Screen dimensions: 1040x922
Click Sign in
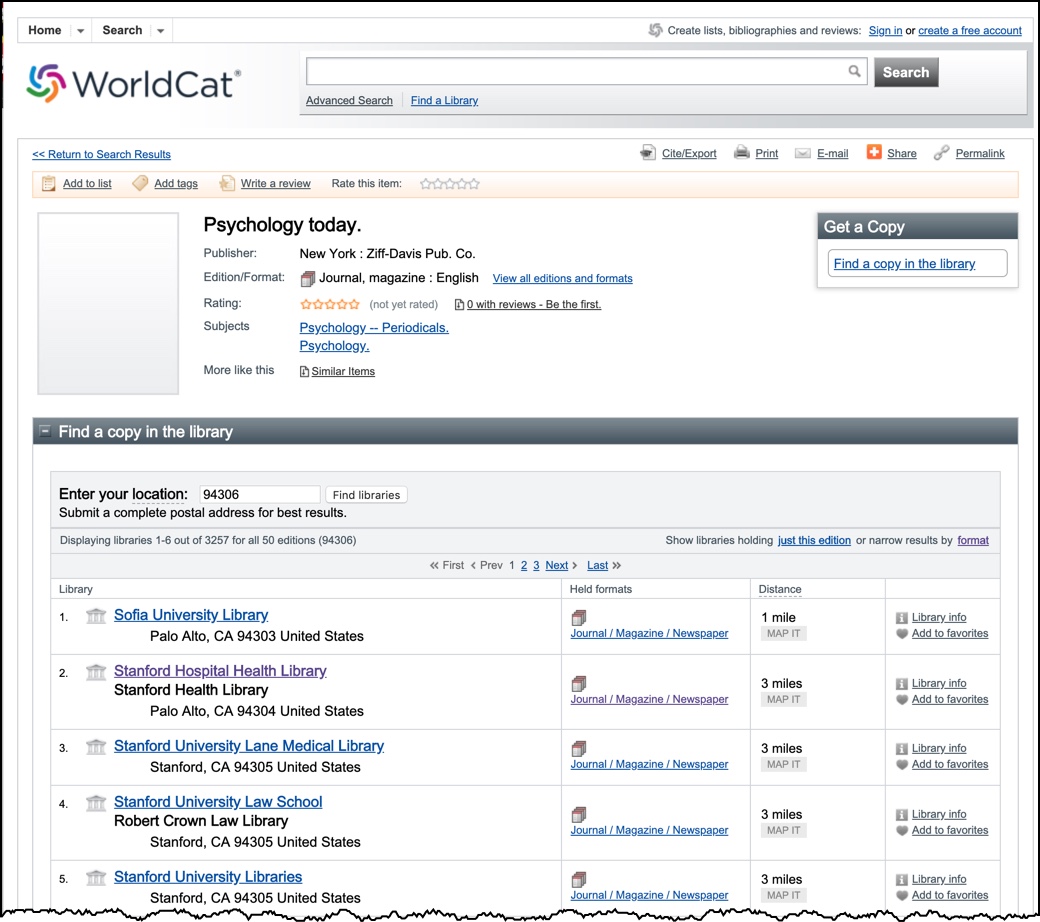tap(885, 30)
